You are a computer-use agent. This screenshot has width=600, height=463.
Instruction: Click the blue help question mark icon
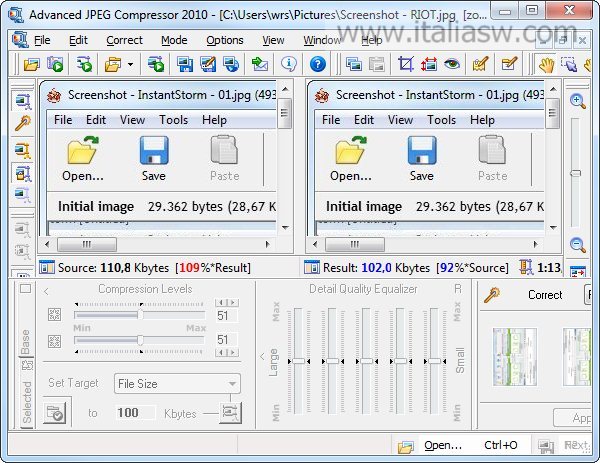pyautogui.click(x=318, y=64)
